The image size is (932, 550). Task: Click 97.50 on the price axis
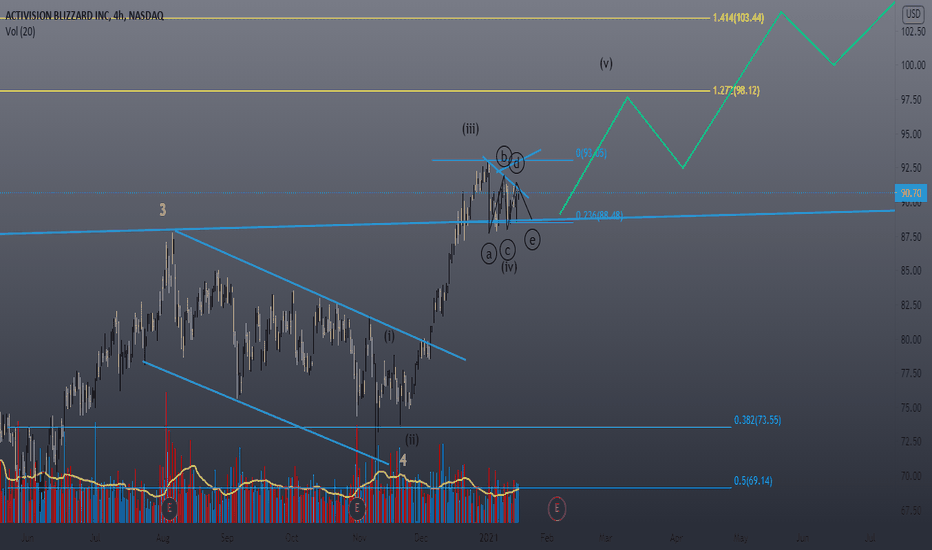pos(911,99)
